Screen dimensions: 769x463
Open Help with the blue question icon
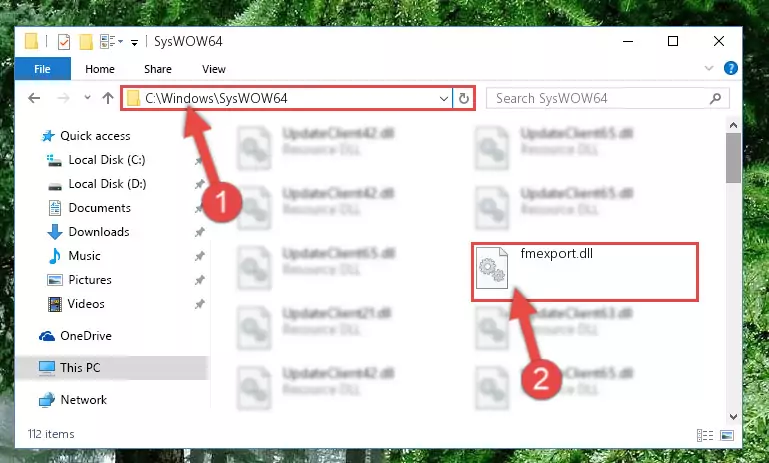click(730, 68)
